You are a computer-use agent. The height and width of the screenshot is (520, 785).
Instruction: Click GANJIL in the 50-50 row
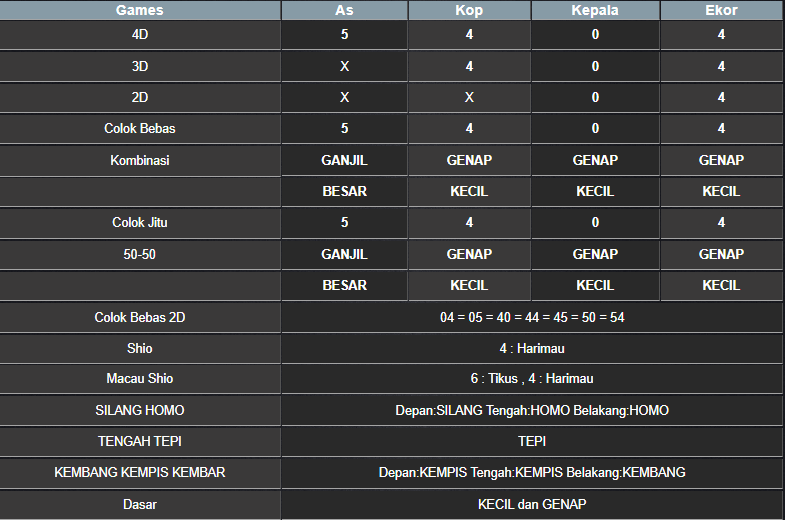click(344, 254)
